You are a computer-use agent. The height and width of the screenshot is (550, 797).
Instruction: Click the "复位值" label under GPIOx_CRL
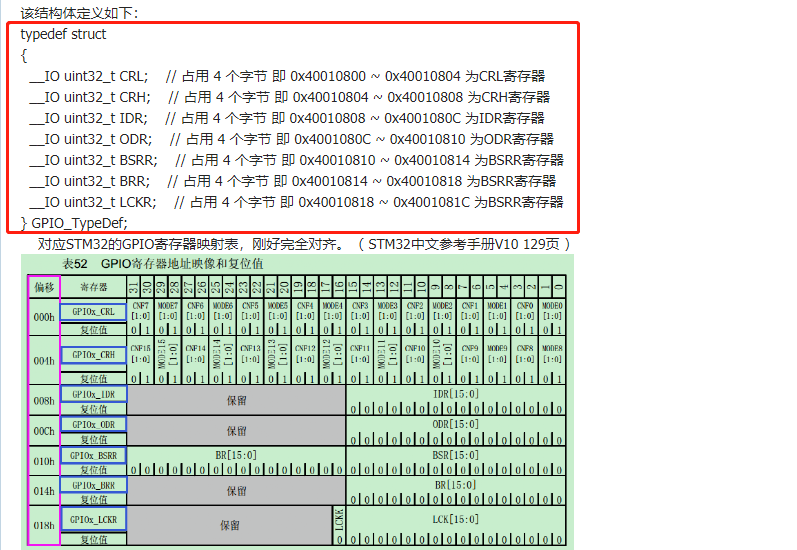tap(94, 330)
